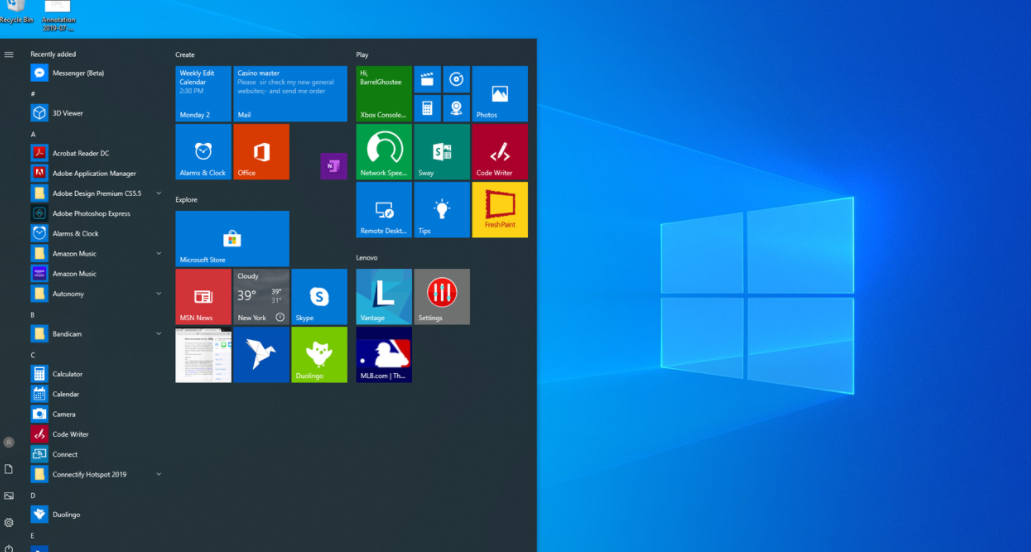This screenshot has height=552, width=1031.
Task: Open the user account avatar in sidebar
Action: [9, 443]
